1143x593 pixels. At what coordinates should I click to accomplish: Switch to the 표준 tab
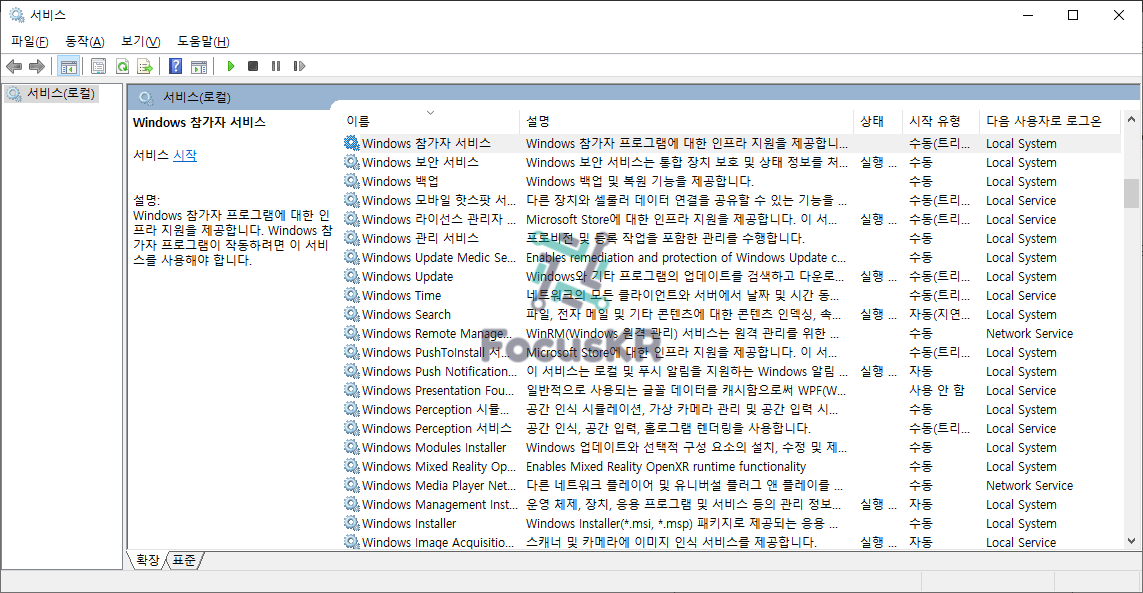coord(184,560)
